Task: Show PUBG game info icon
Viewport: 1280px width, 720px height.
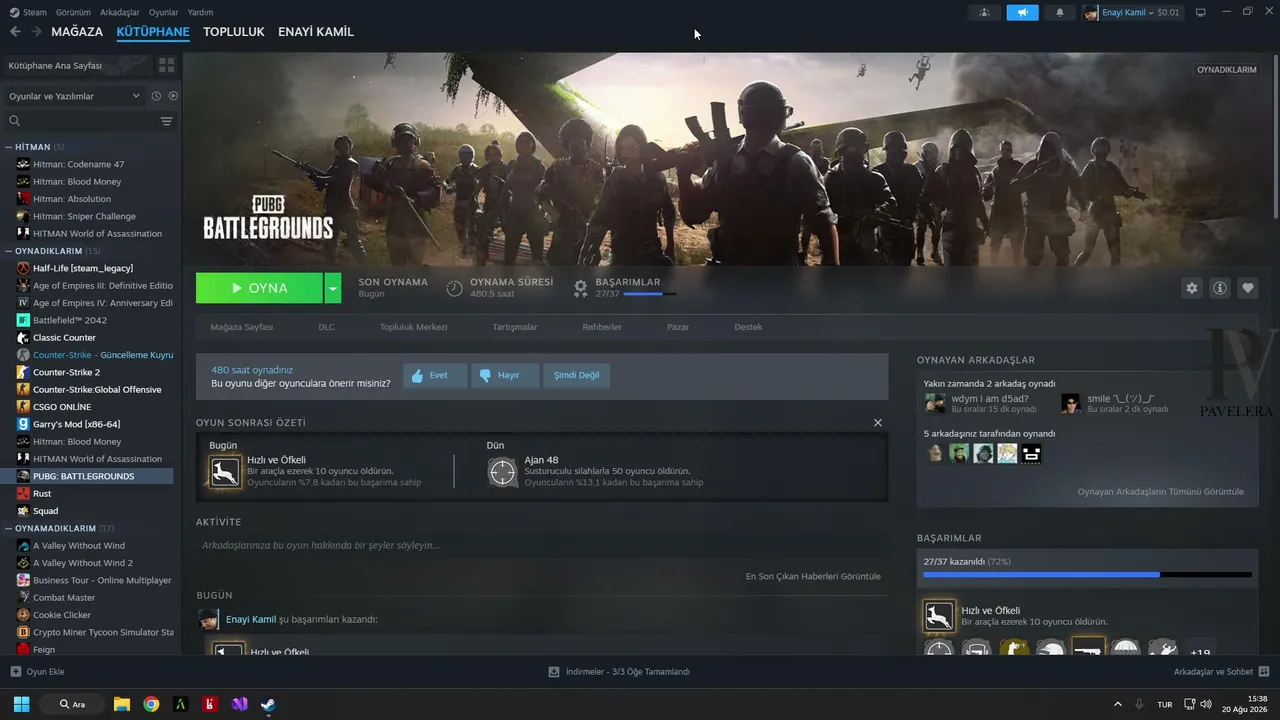Action: (x=1220, y=288)
